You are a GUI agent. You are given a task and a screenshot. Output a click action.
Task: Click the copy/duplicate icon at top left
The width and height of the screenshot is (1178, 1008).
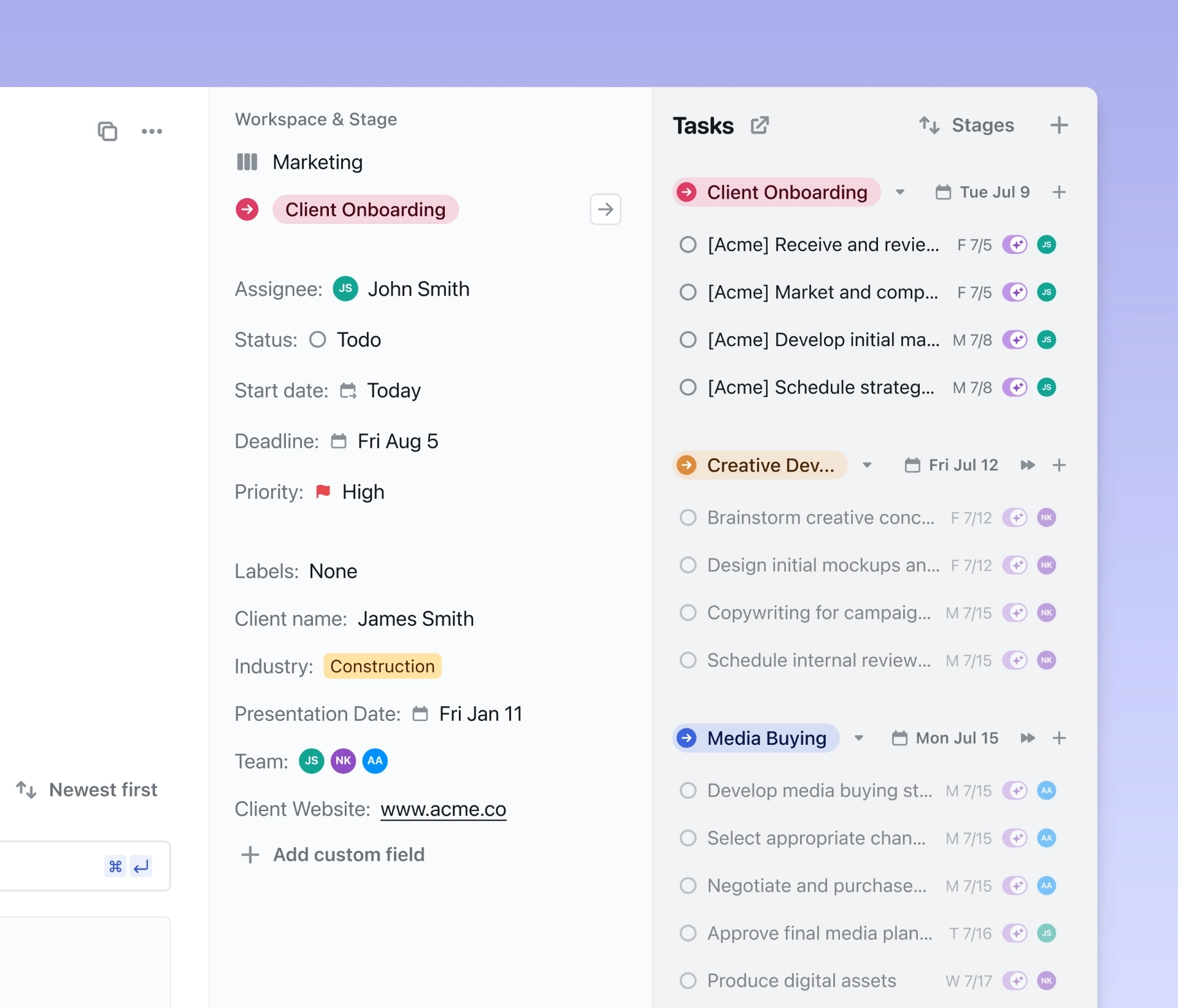click(107, 131)
